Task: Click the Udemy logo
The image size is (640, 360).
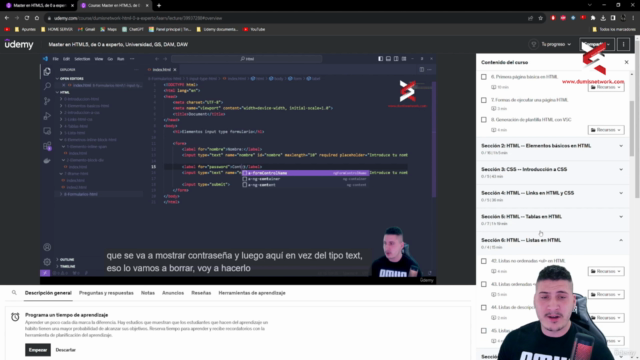Action: tap(19, 44)
